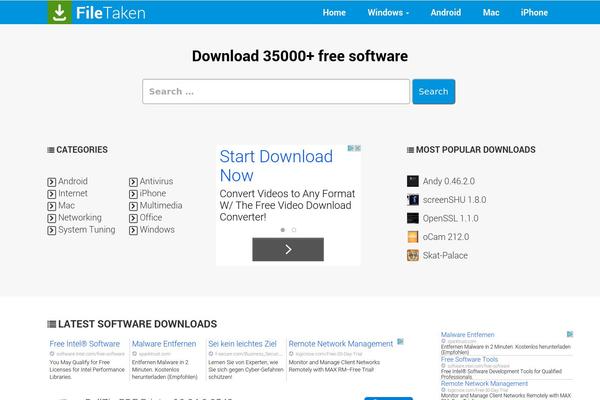
Task: Click the arrow icon beside Multimedia
Action: pyautogui.click(x=133, y=206)
